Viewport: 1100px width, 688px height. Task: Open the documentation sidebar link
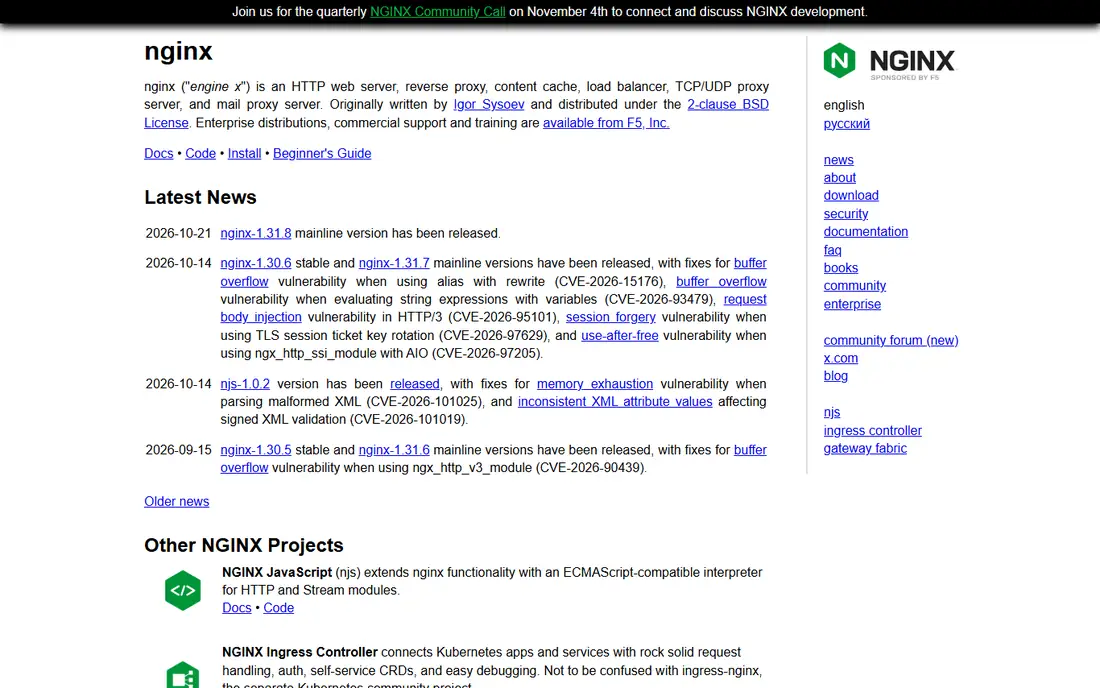tap(866, 231)
